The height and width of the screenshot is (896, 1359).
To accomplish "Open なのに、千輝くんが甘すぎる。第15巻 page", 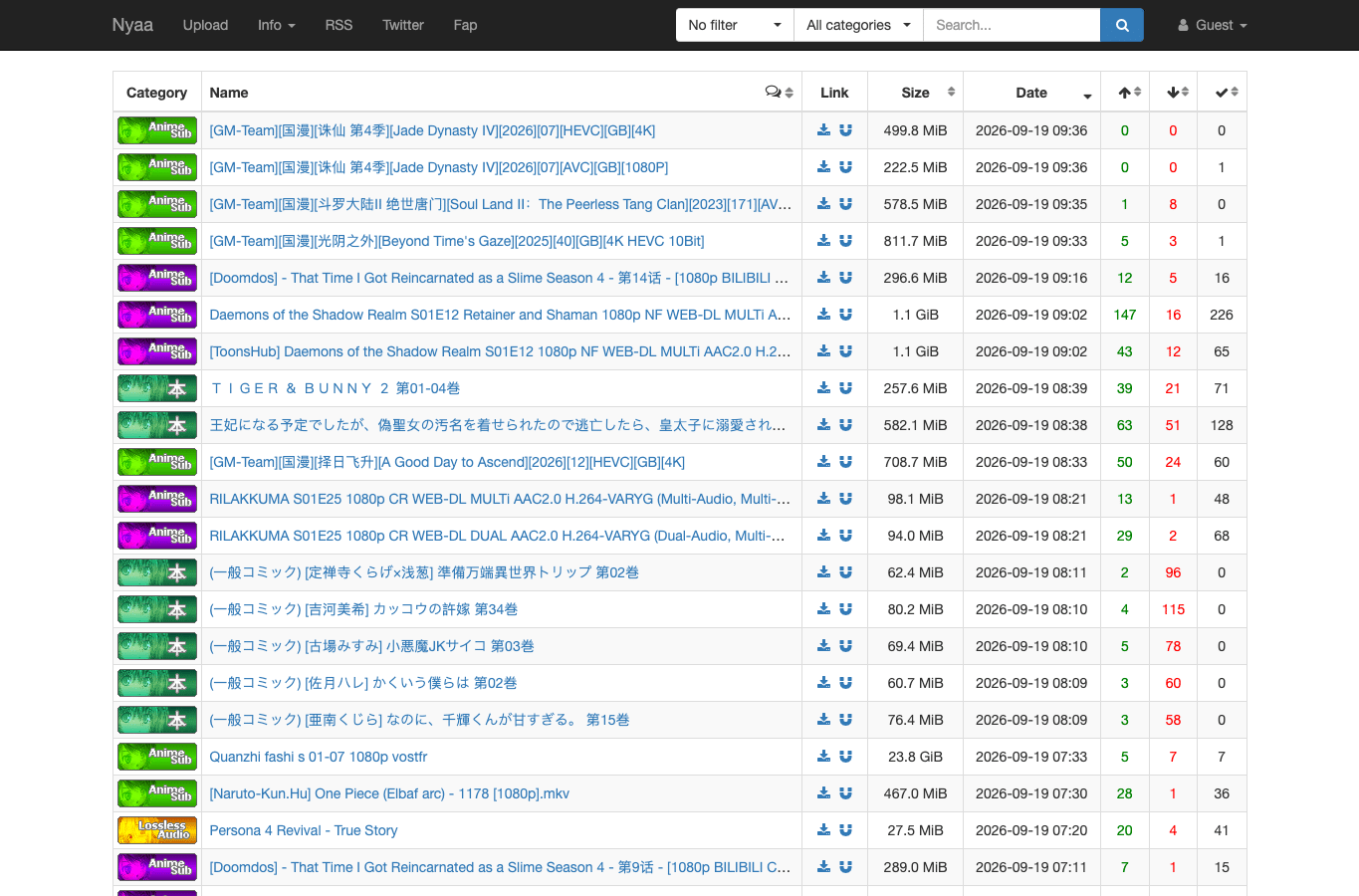I will point(419,720).
